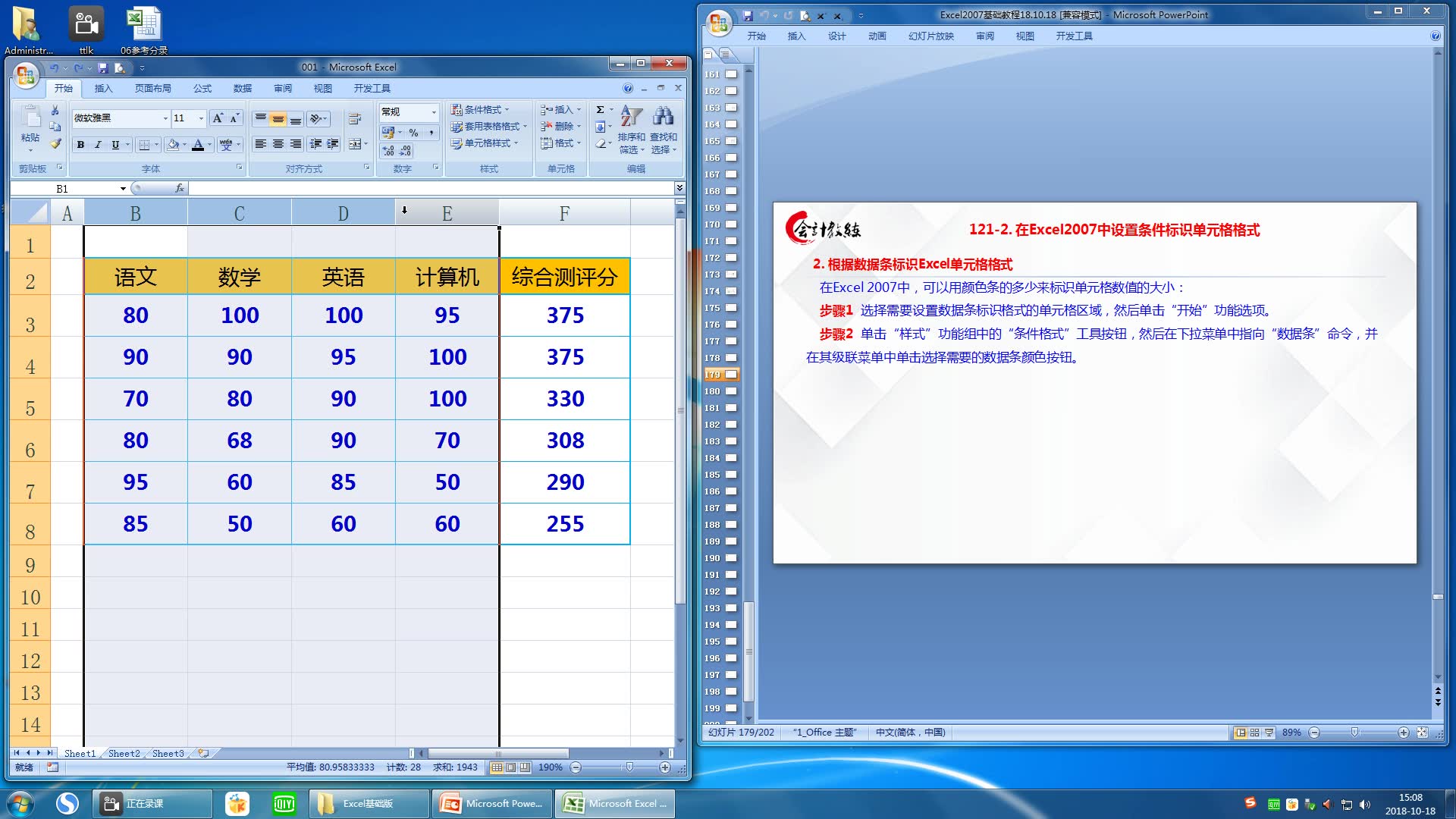This screenshot has width=1456, height=819.
Task: Click the AutoSum sigma icon
Action: 600,109
